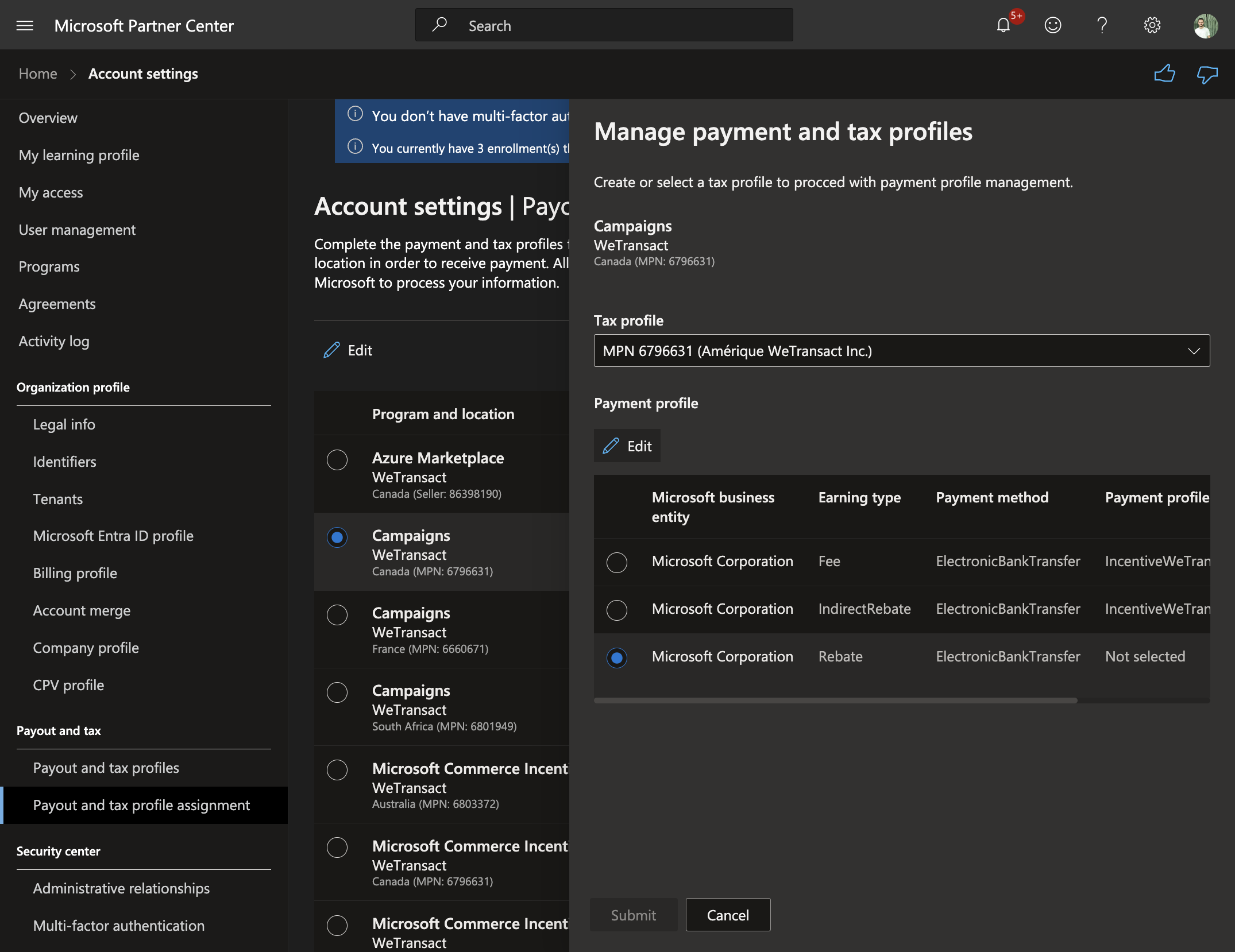Select the Campaigns Canada radio button
This screenshot has width=1235, height=952.
click(337, 537)
